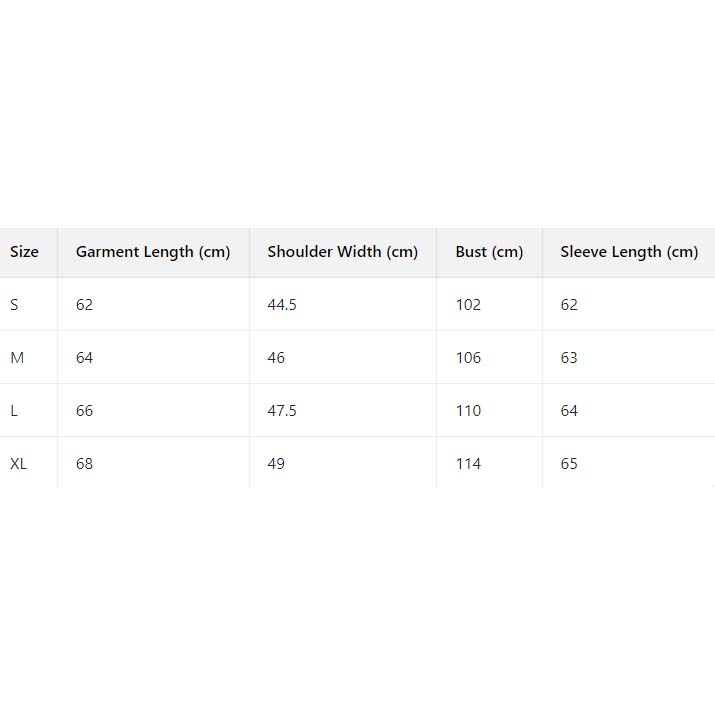
Task: Select the XL size row label
Action: coord(18,464)
